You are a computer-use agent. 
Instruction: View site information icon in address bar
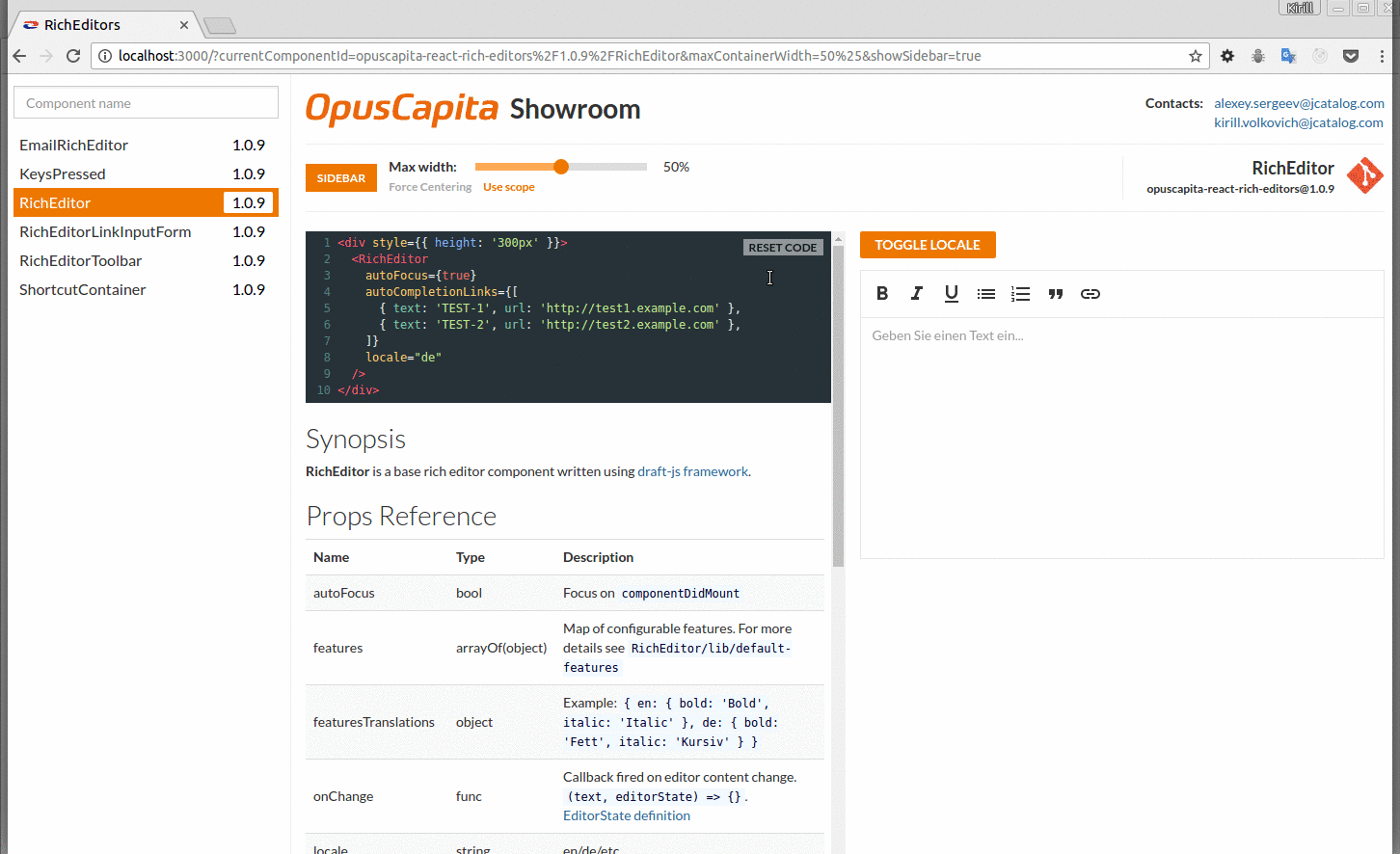[x=105, y=56]
